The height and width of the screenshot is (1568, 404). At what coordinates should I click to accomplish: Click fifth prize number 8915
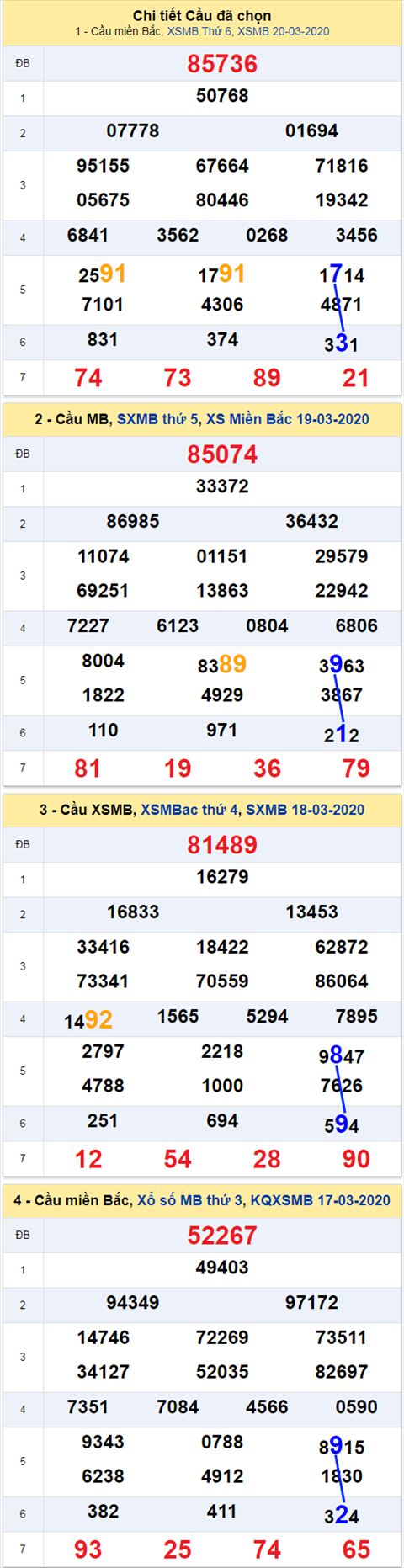342,1447
